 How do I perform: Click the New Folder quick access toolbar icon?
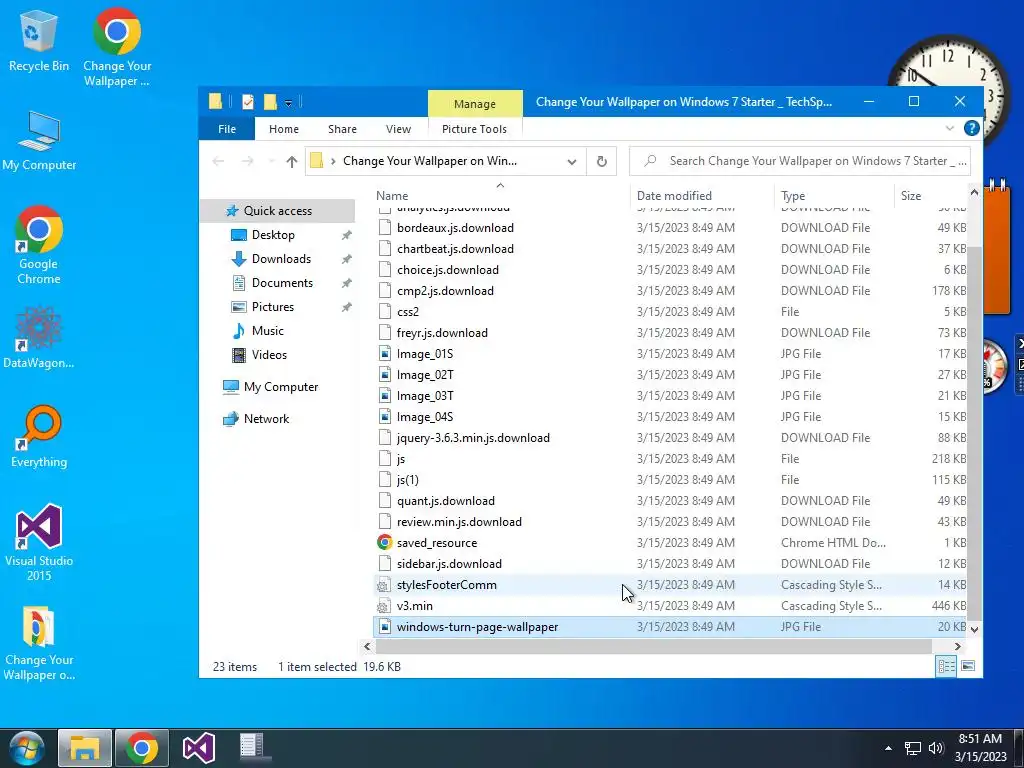point(270,102)
